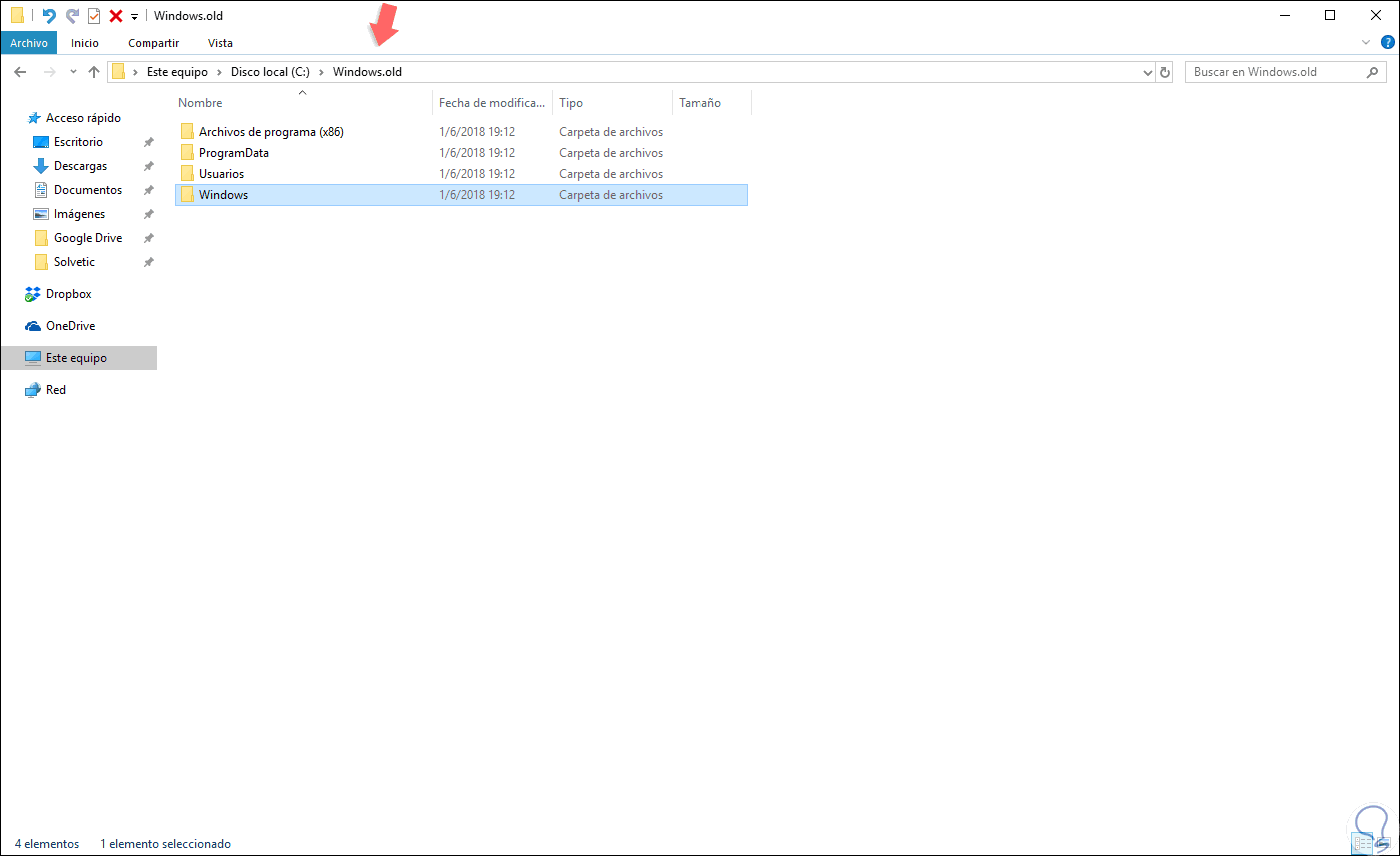The image size is (1400, 856).
Task: Select the ProgramData folder
Action: pos(233,153)
